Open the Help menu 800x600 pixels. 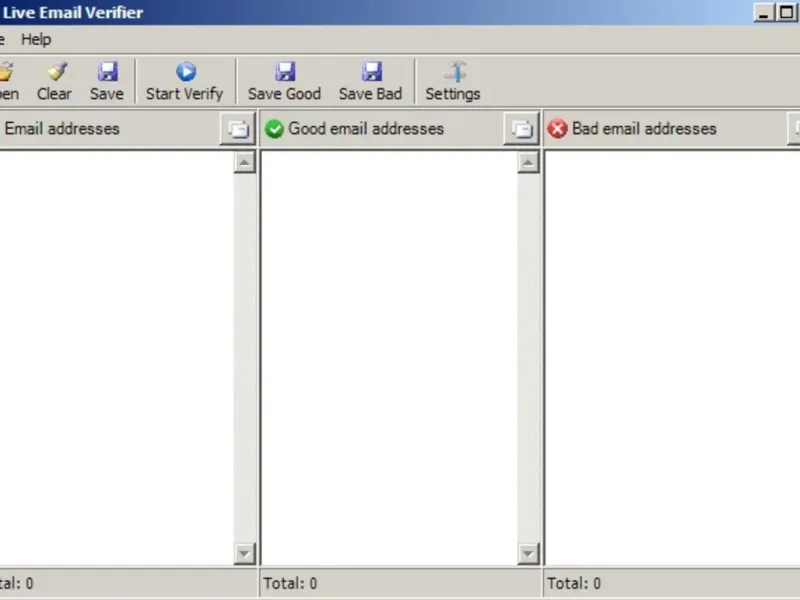pos(36,39)
